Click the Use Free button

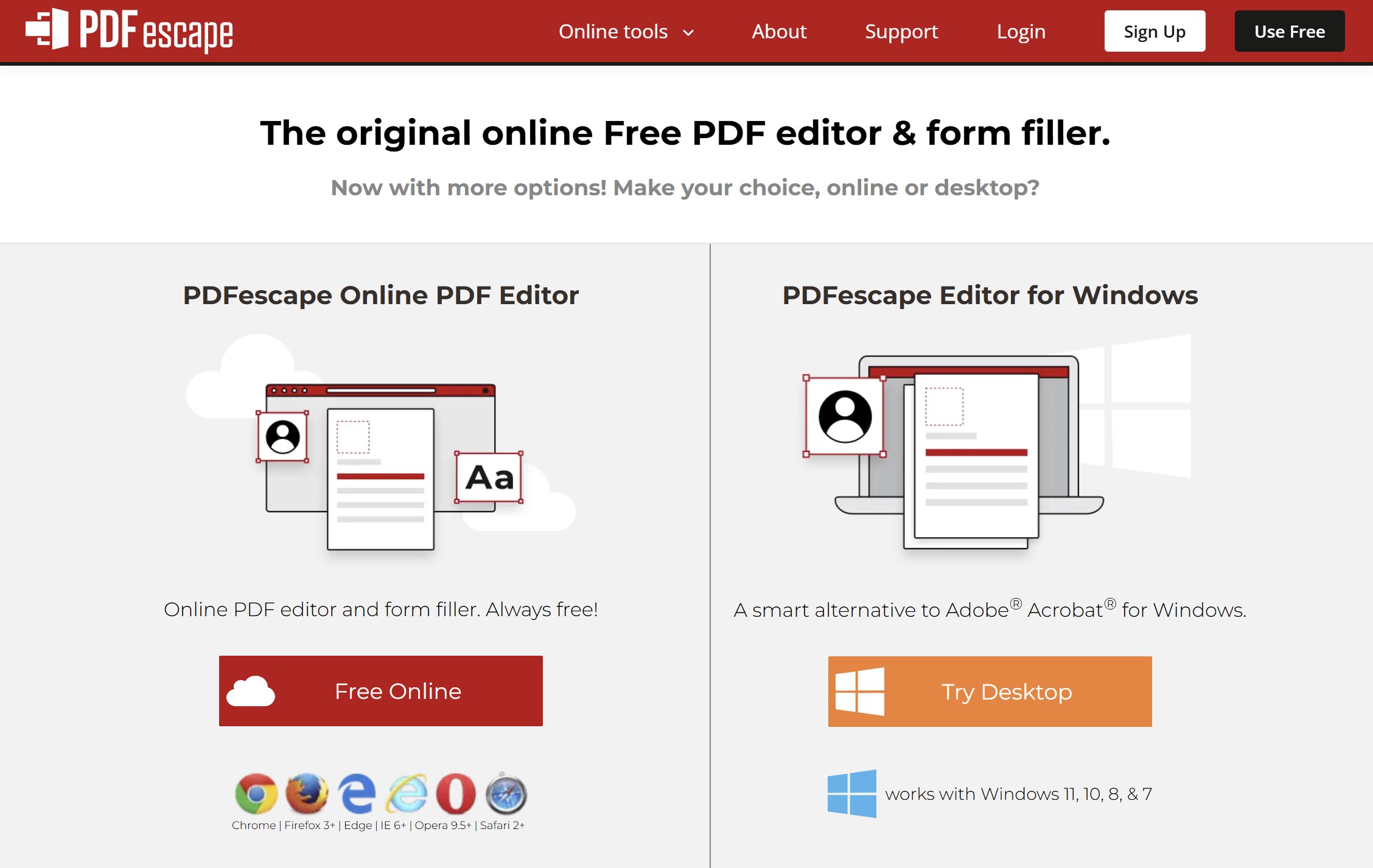pos(1290,31)
